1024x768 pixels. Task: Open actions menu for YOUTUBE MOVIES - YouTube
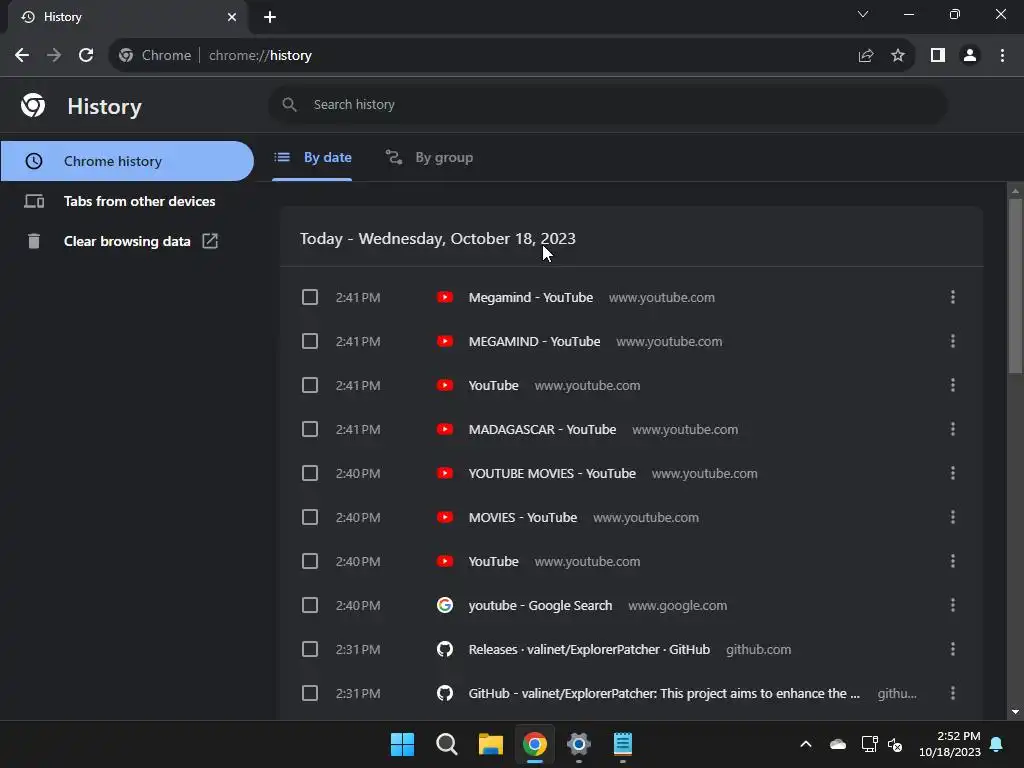click(953, 473)
